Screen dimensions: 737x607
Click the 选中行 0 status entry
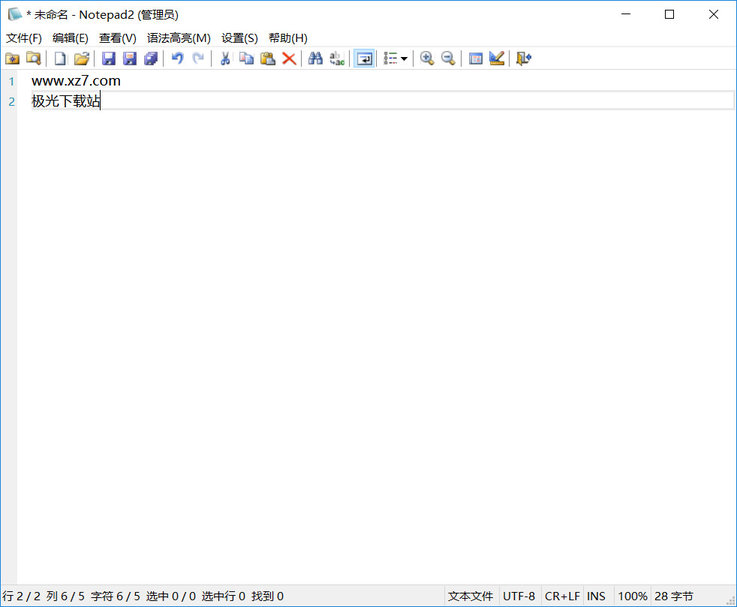coord(224,596)
